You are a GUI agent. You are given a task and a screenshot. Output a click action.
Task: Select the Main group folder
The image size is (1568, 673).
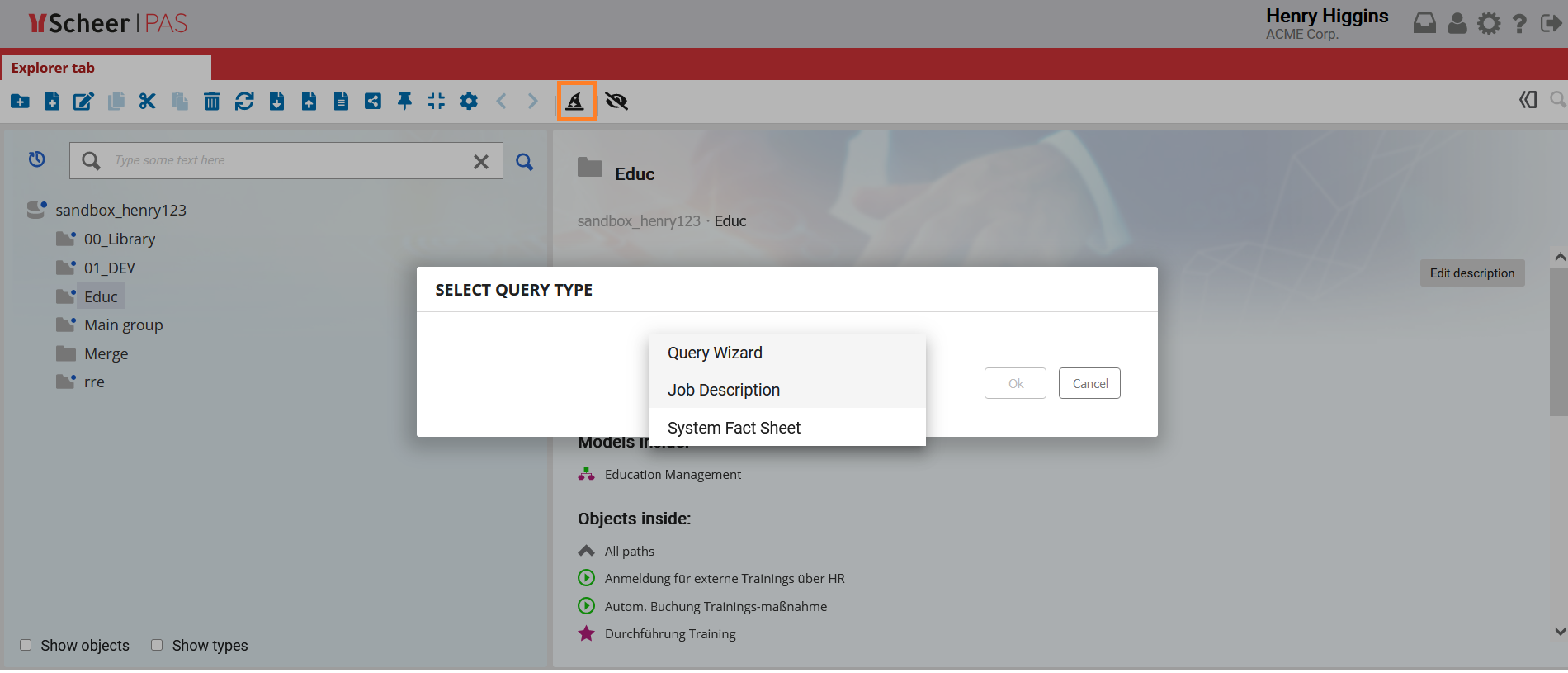coord(124,325)
